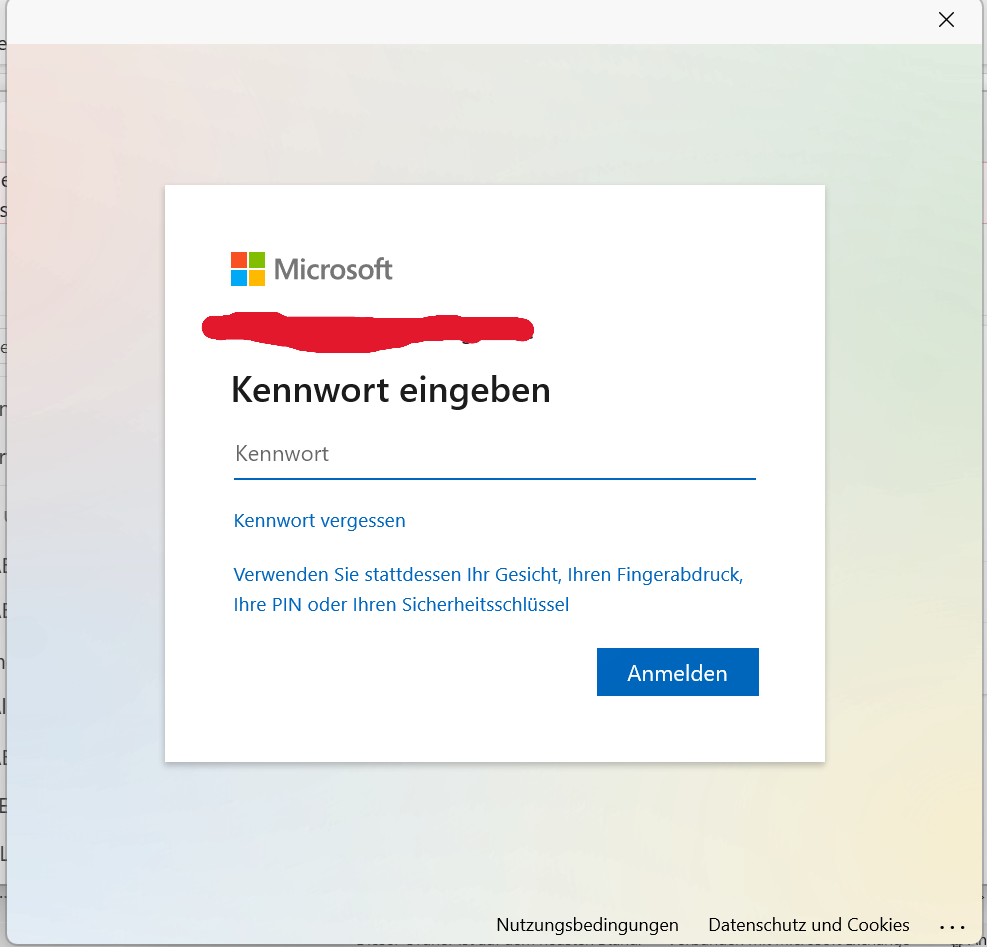The height and width of the screenshot is (947, 987).
Task: Focus the Kennwort password input field
Action: pos(494,454)
